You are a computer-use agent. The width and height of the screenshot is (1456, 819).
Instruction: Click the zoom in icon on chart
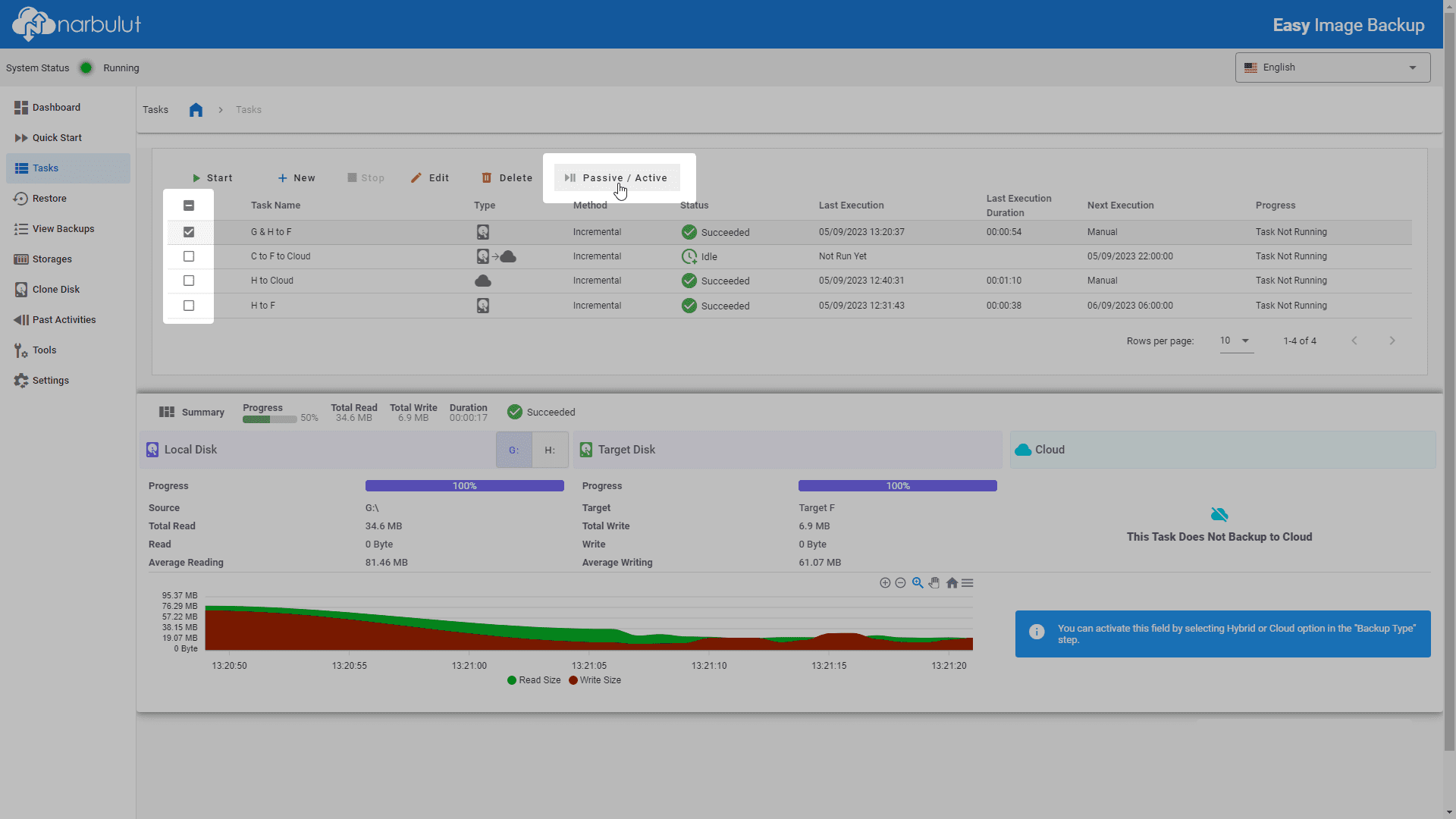tap(885, 583)
